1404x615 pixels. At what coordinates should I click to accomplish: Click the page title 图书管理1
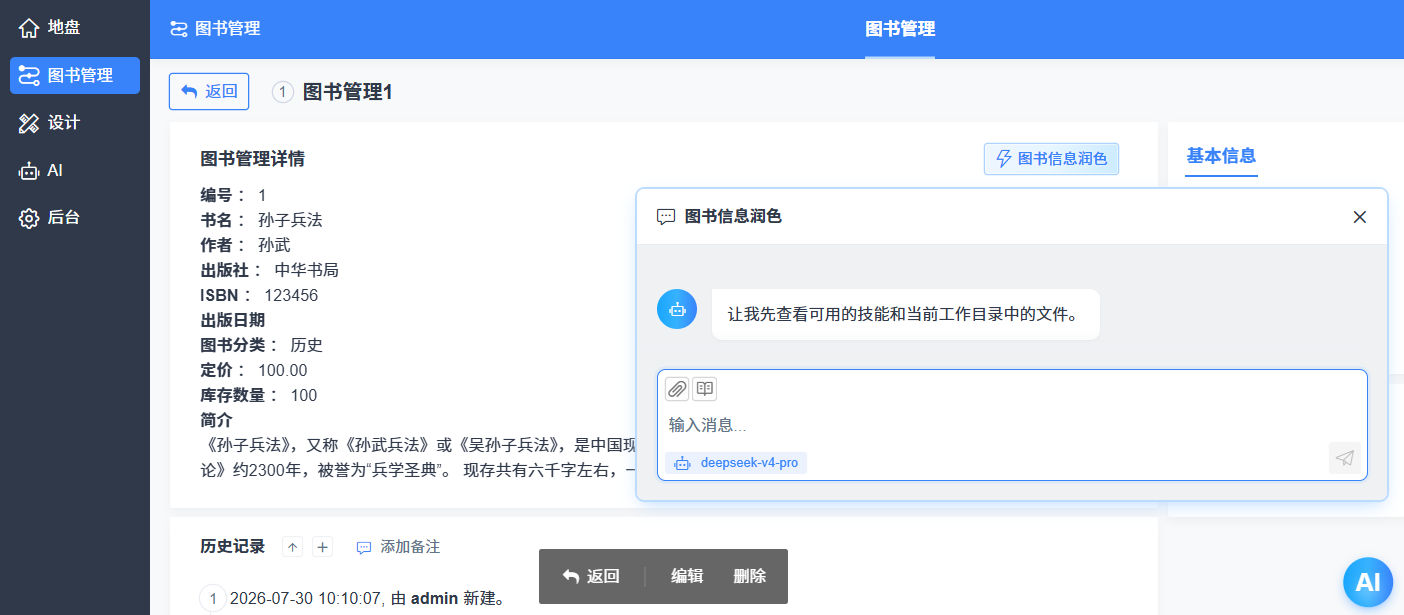point(348,92)
